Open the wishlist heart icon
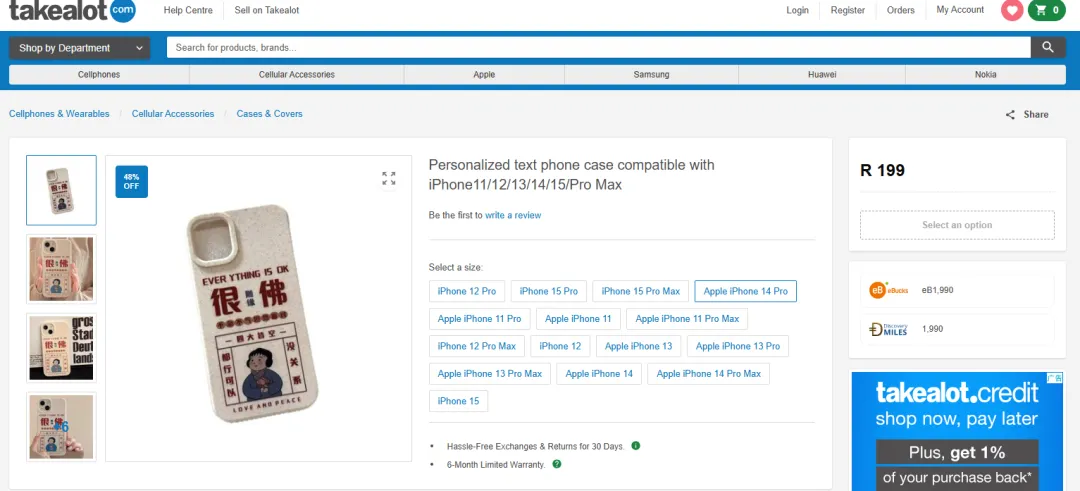1080x491 pixels. [1012, 10]
